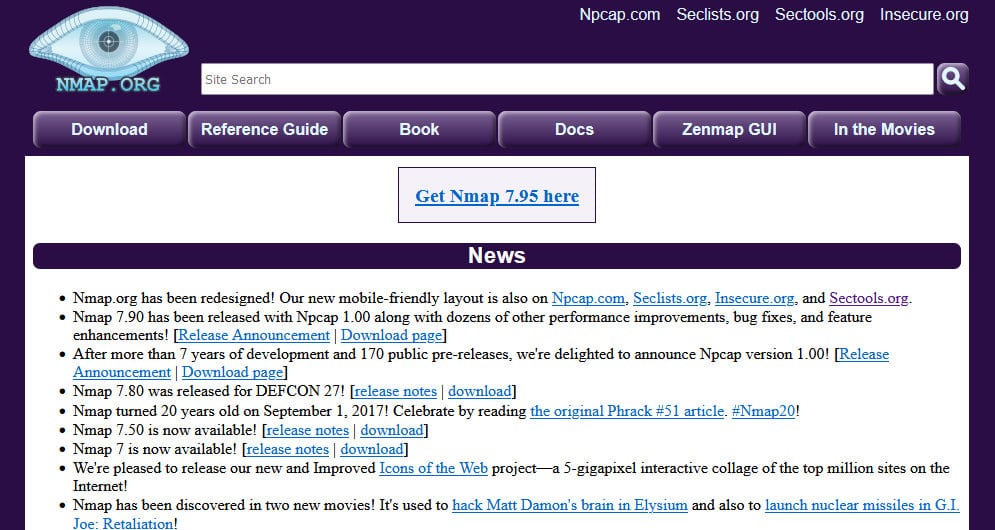Screen dimensions: 995x530
Task: Open Nmap 7.90 Download page link
Action: coord(392,335)
